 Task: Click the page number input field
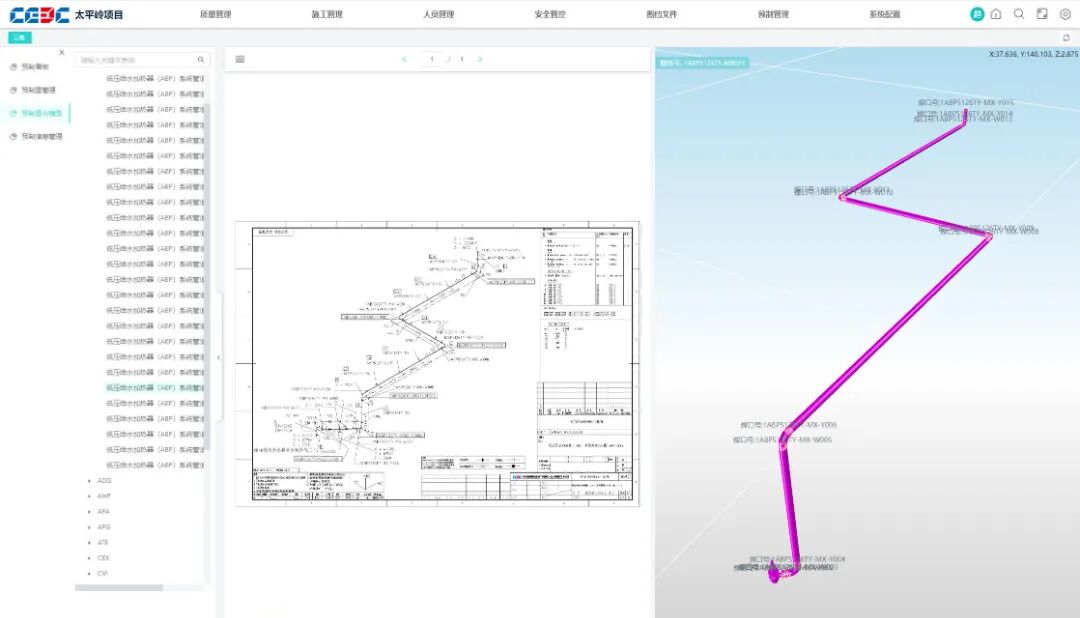[432, 59]
